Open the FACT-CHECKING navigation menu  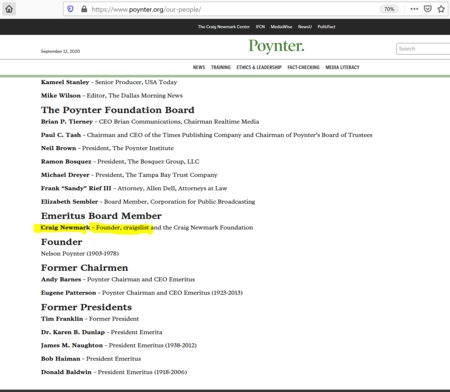coord(303,67)
